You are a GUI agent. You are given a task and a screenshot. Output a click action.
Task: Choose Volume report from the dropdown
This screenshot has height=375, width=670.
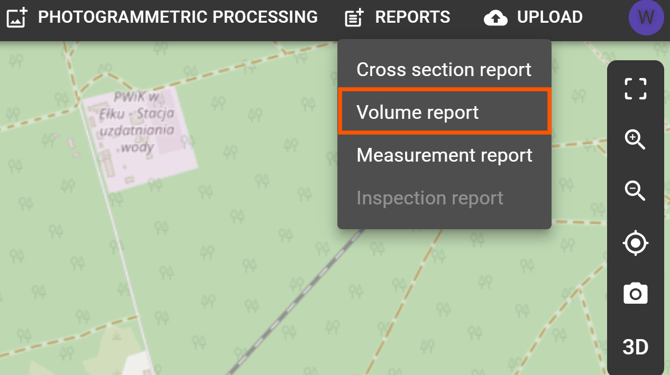(444, 112)
